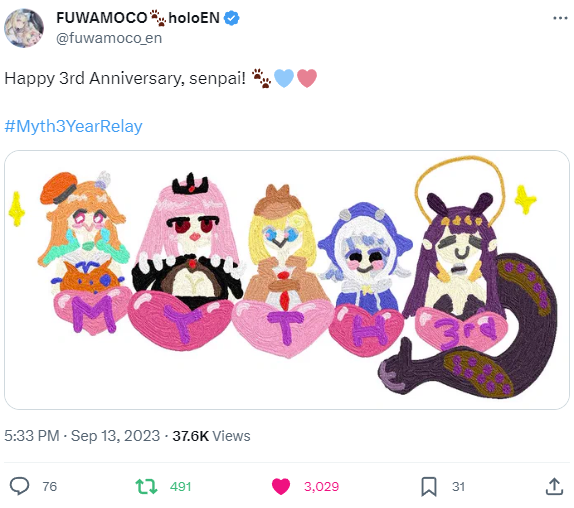This screenshot has width=574, height=508.
Task: Click the 76 replies count
Action: click(x=49, y=487)
